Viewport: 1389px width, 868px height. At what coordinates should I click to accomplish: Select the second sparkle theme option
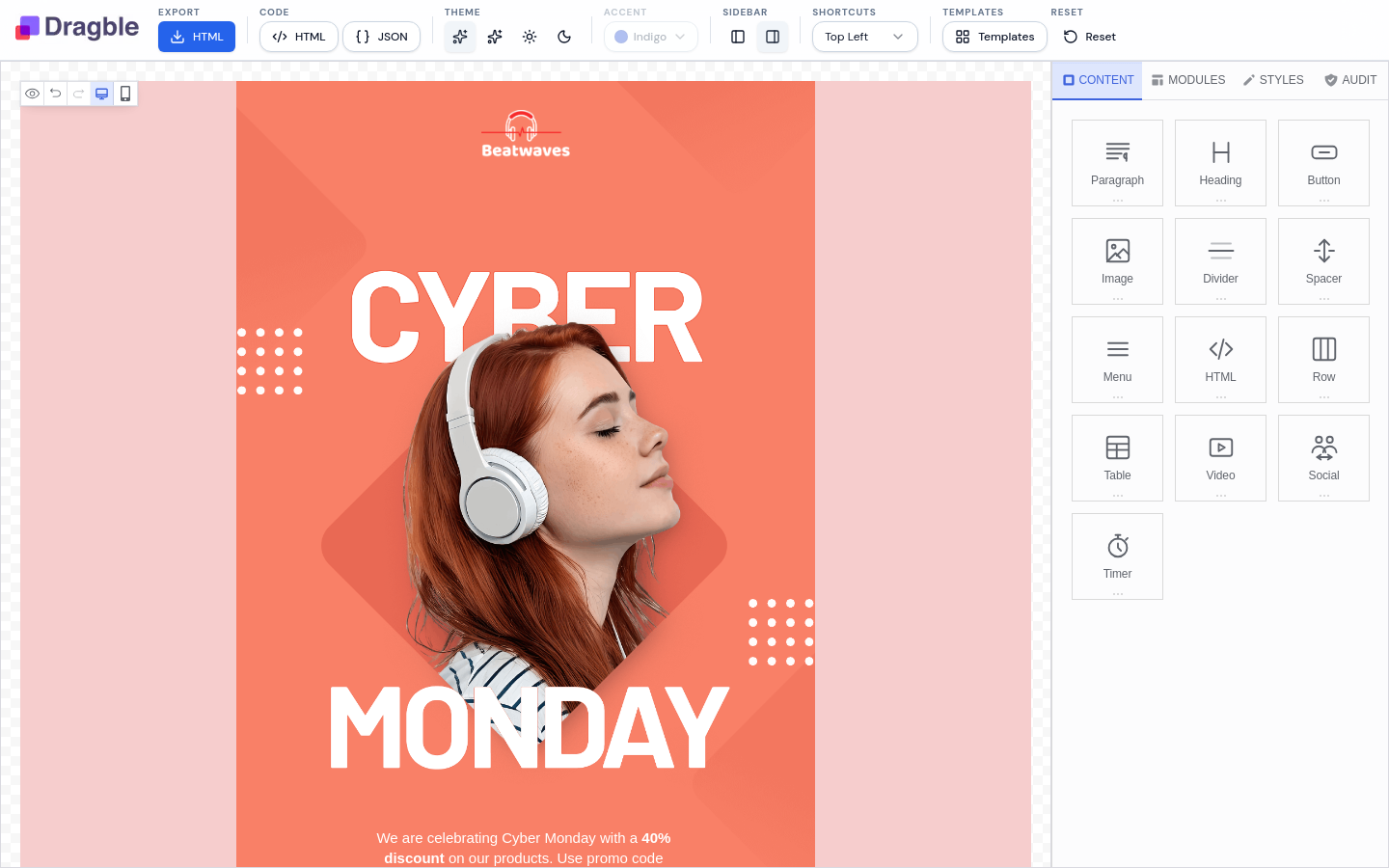point(495,37)
